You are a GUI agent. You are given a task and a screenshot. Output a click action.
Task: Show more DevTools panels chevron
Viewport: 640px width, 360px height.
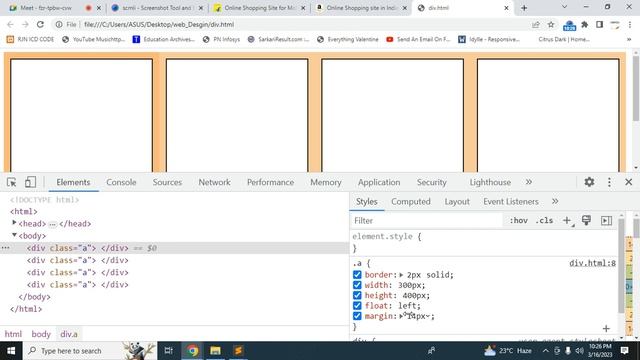coord(529,182)
